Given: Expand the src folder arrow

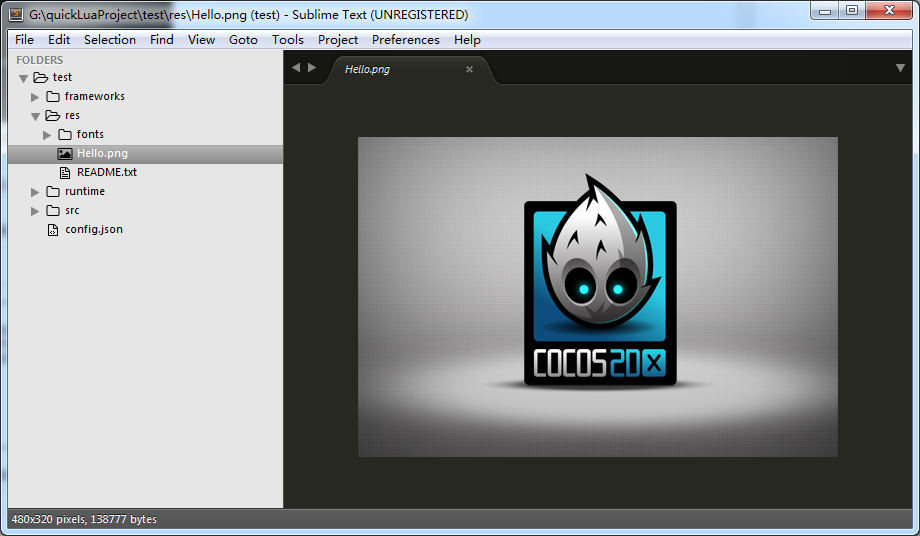Looking at the screenshot, I should coord(35,211).
